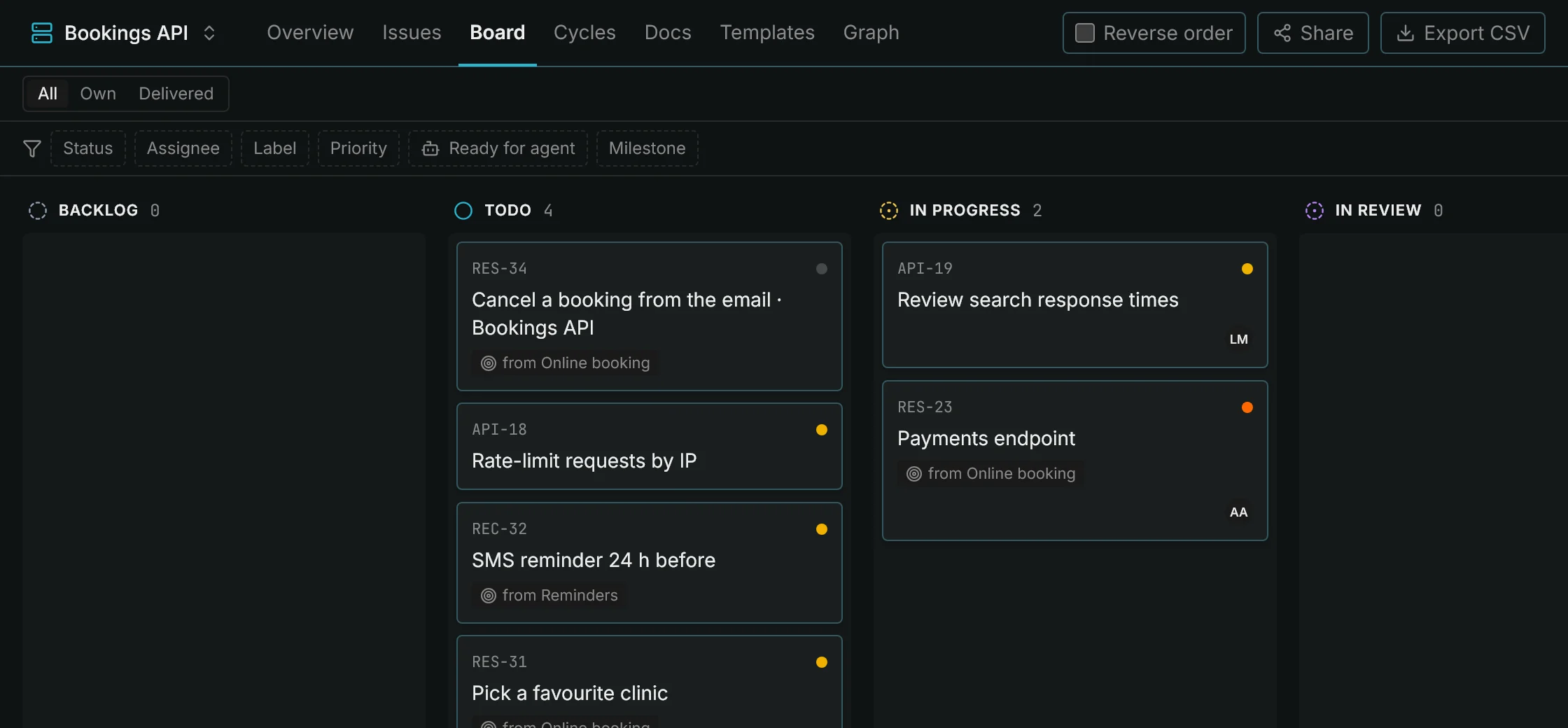Open the Rate-limit requests by IP card
The width and height of the screenshot is (1568, 728).
pyautogui.click(x=650, y=447)
